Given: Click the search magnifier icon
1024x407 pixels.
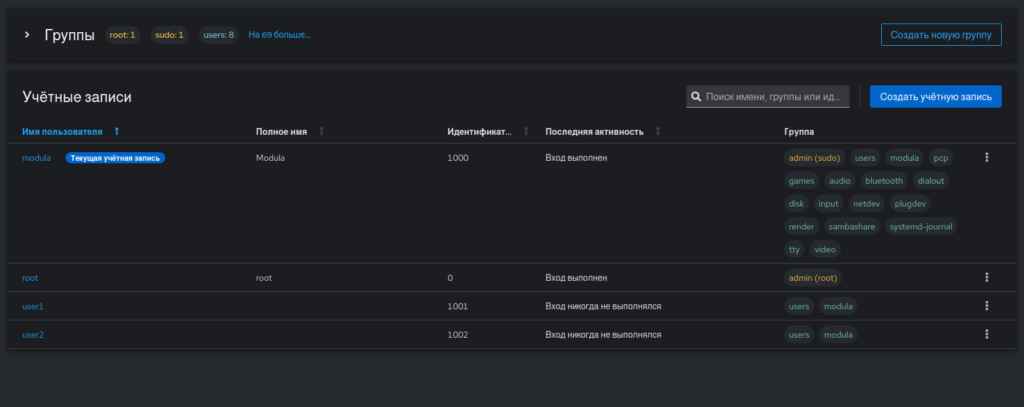Looking at the screenshot, I should (696, 97).
